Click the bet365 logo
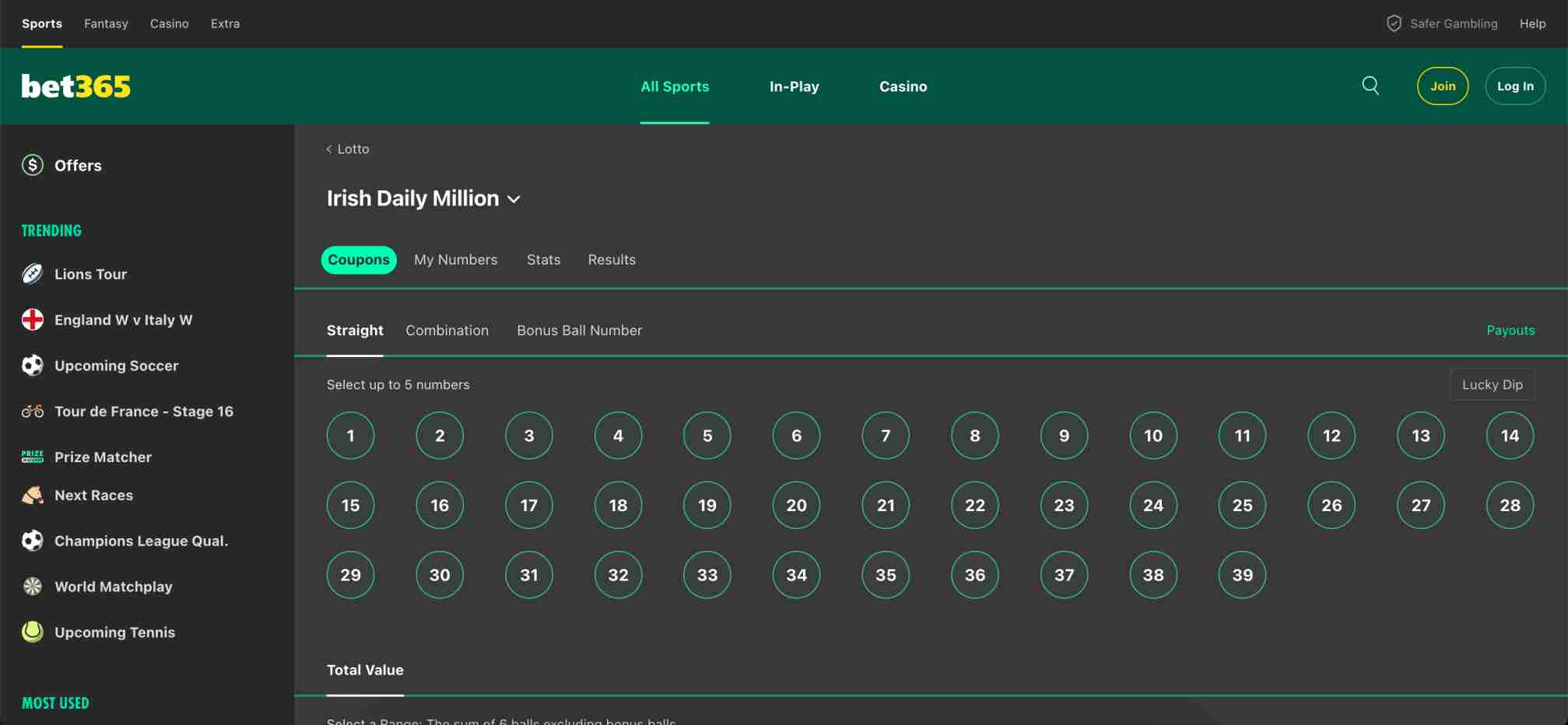The width and height of the screenshot is (1568, 725). pyautogui.click(x=75, y=86)
